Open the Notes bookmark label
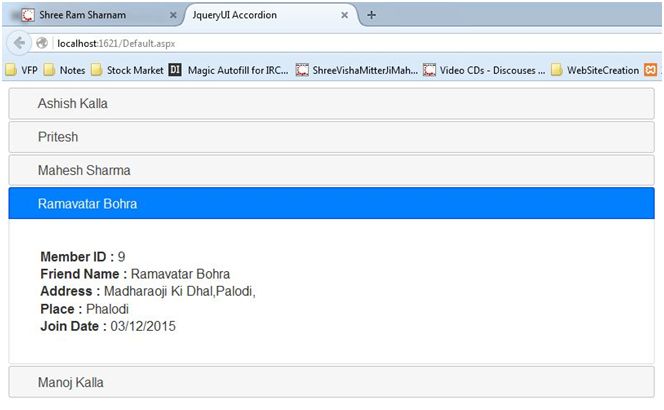Image resolution: width=664 pixels, height=410 pixels. point(72,70)
